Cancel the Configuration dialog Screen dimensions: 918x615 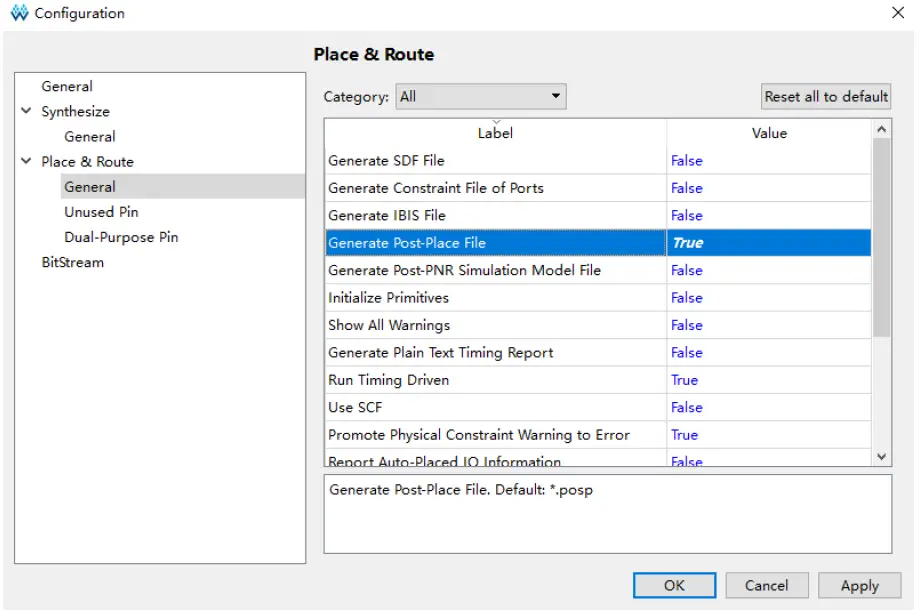click(x=767, y=586)
